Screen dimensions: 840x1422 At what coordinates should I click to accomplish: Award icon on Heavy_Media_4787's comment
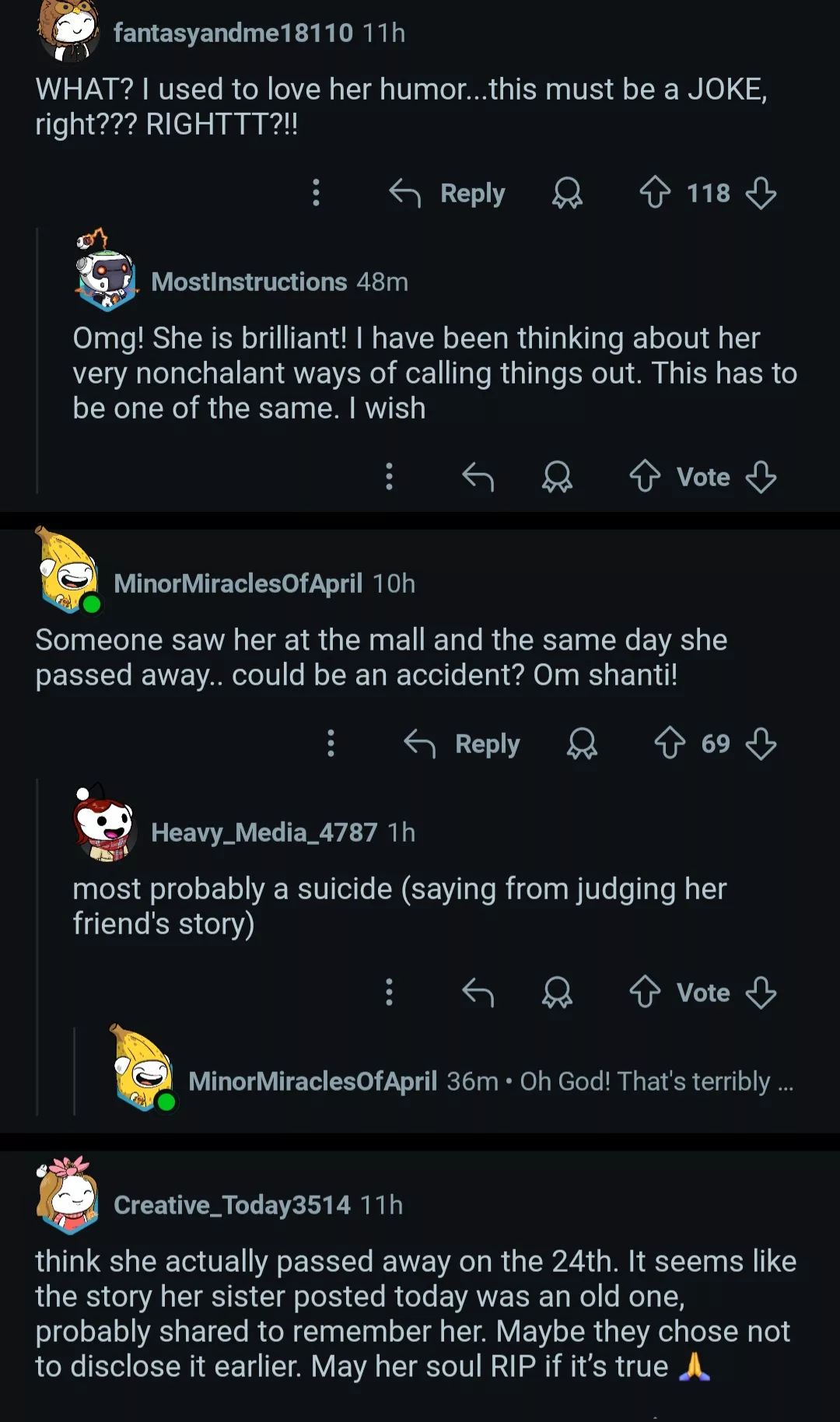(x=557, y=993)
